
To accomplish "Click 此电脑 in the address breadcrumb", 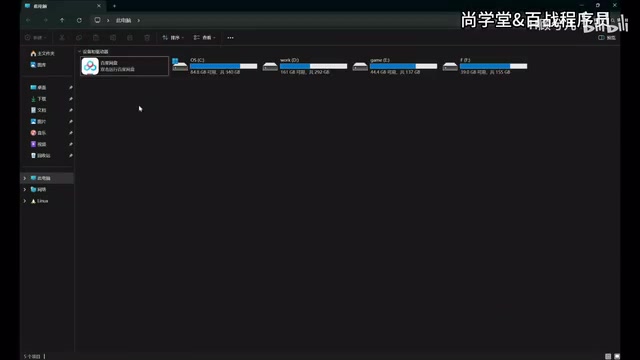I will [124, 20].
